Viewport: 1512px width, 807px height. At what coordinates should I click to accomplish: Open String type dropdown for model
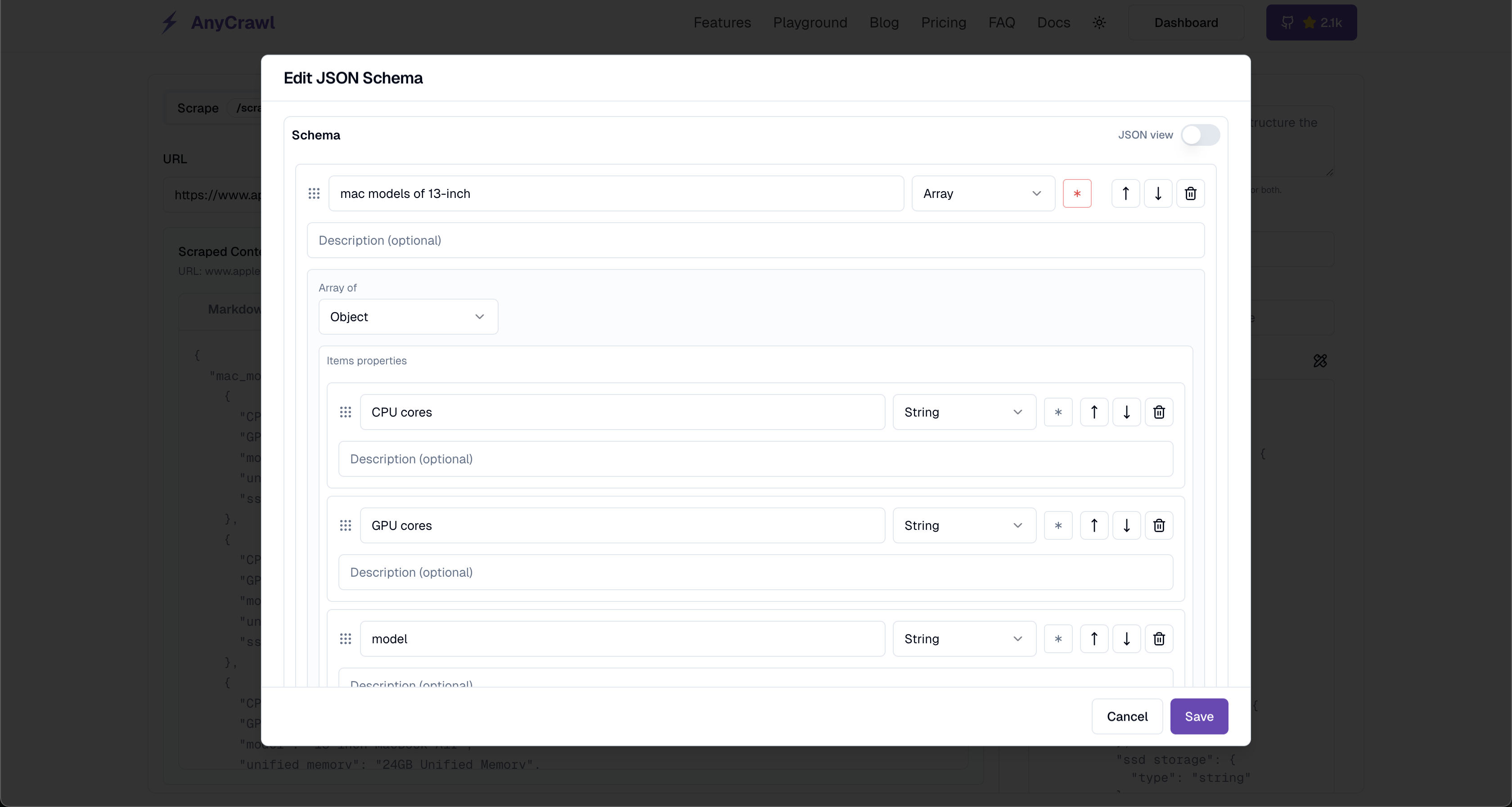click(964, 639)
